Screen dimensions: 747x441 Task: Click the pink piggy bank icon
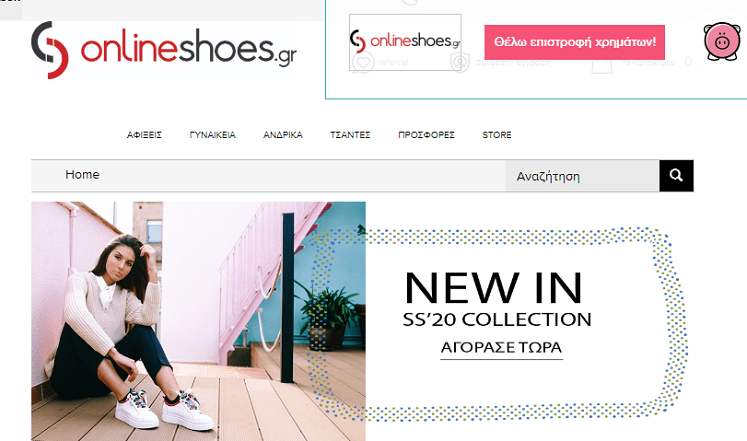pyautogui.click(x=722, y=41)
